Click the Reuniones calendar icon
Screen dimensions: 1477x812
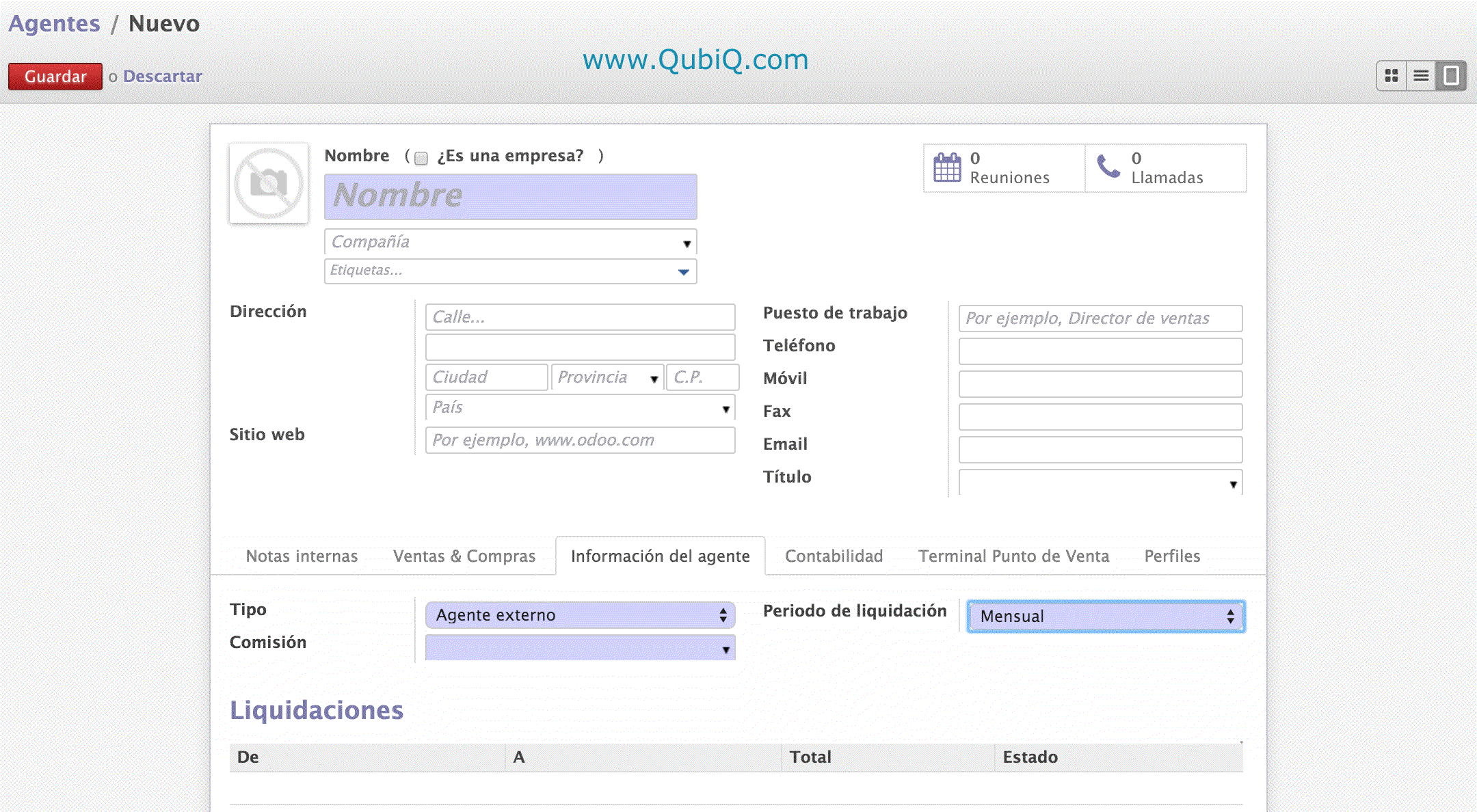coord(947,167)
